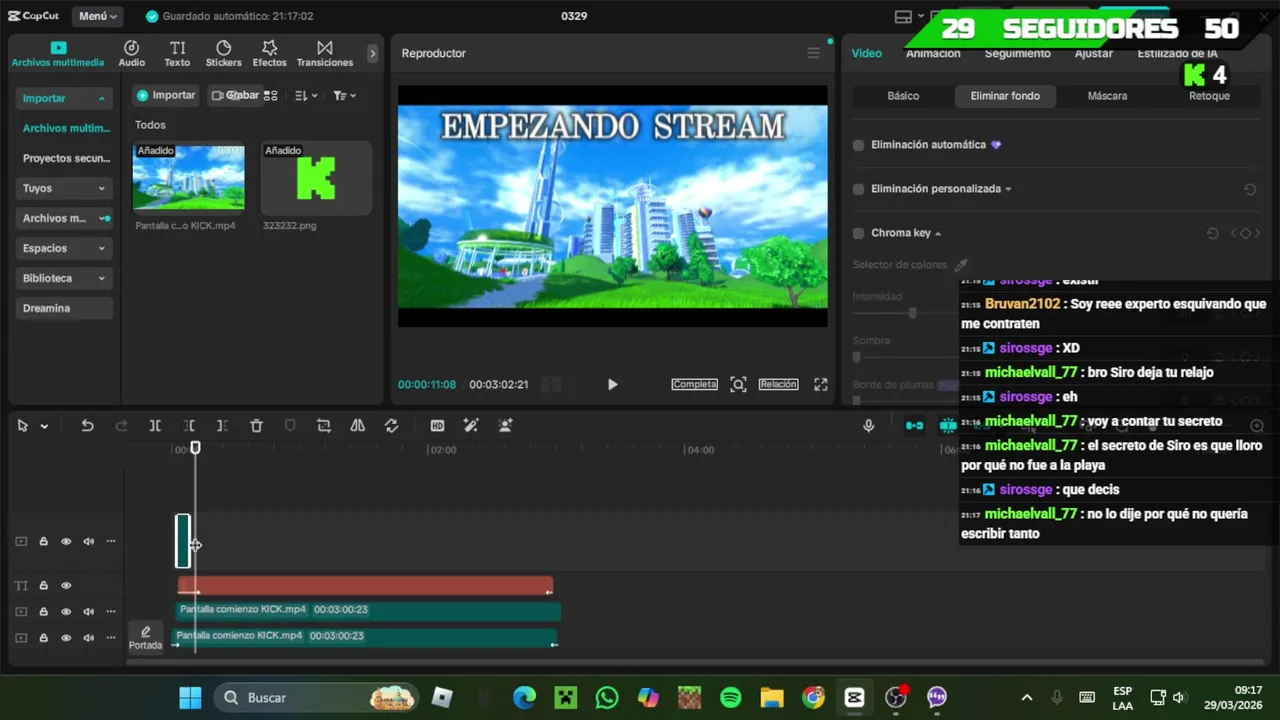The image size is (1280, 720).
Task: Switch to the Básico subtab
Action: 903,96
